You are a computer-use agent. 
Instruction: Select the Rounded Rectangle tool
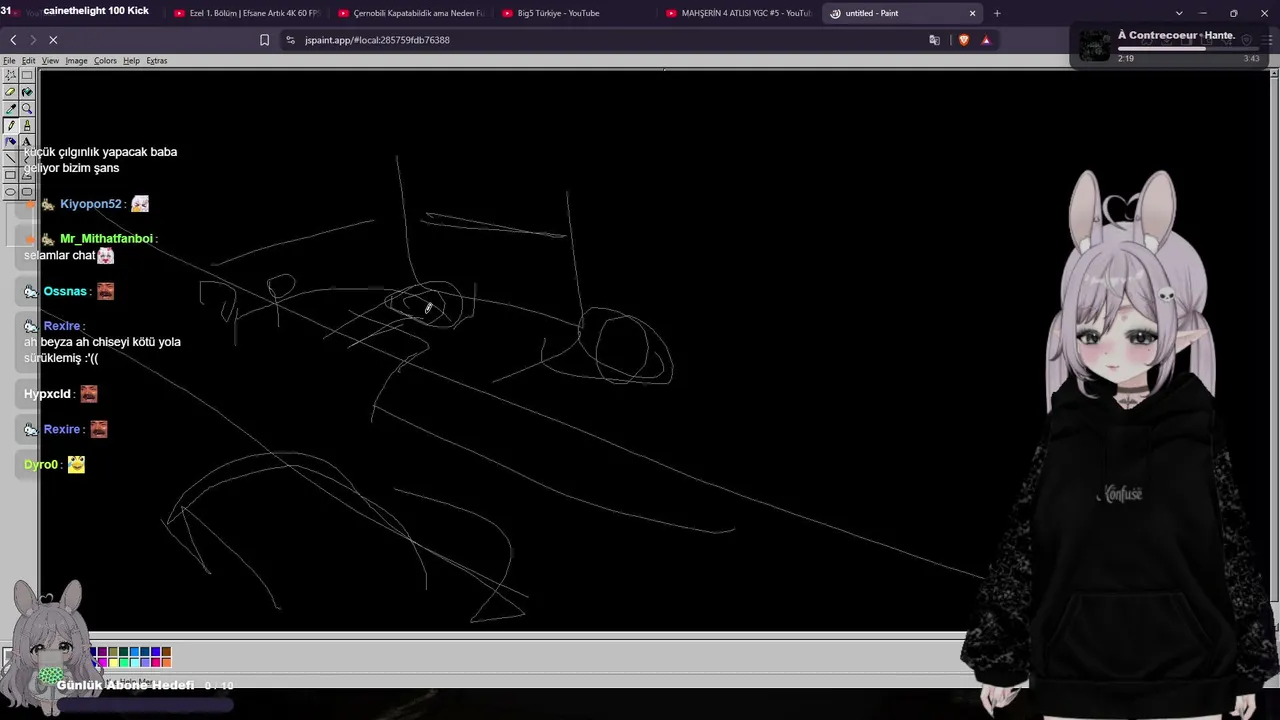coord(27,192)
